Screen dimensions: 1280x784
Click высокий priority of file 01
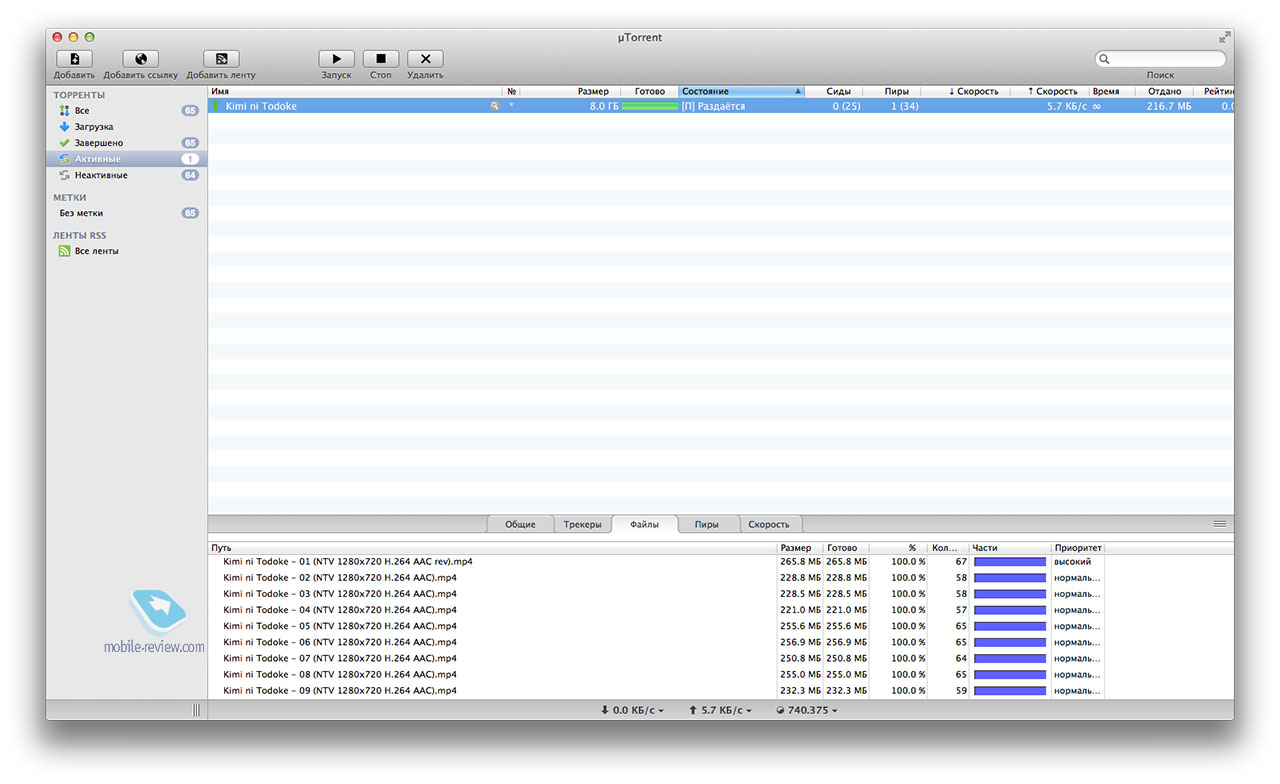1073,562
